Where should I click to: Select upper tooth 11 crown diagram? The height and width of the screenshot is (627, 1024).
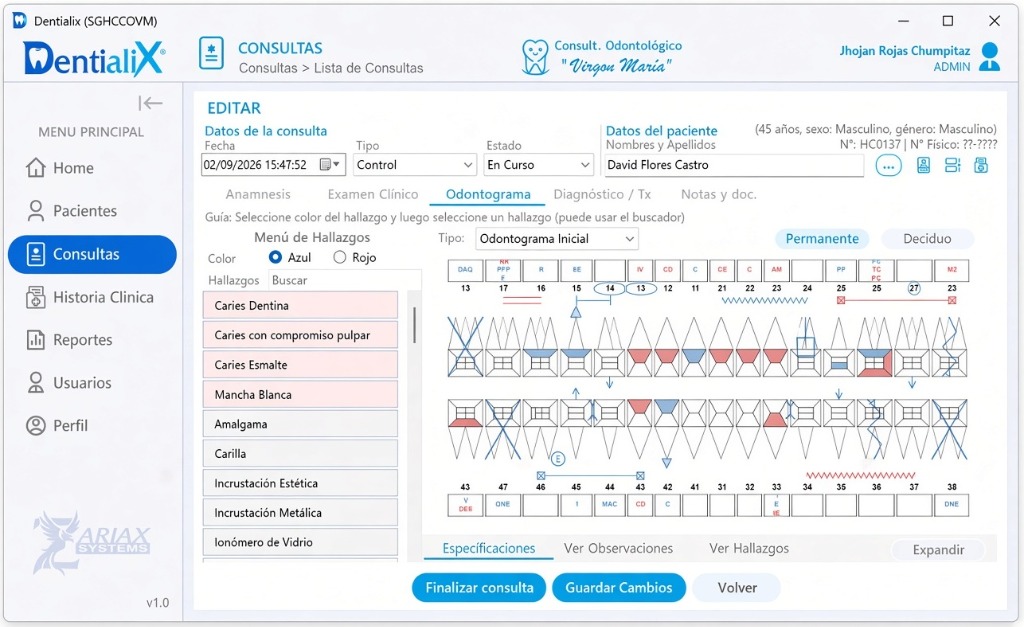tap(694, 362)
